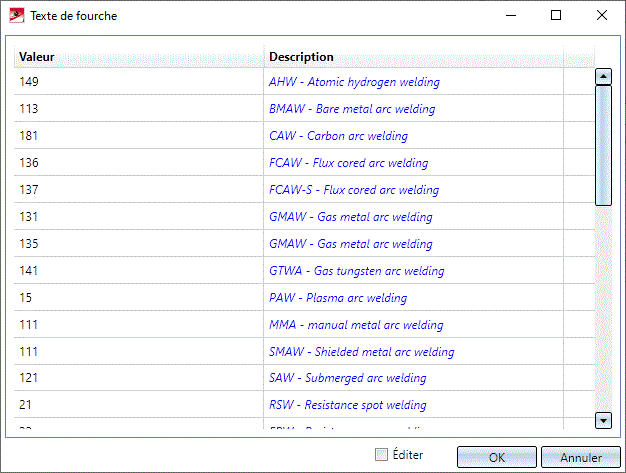Enable the Éditer checkbox
The image size is (626, 473).
tap(381, 455)
